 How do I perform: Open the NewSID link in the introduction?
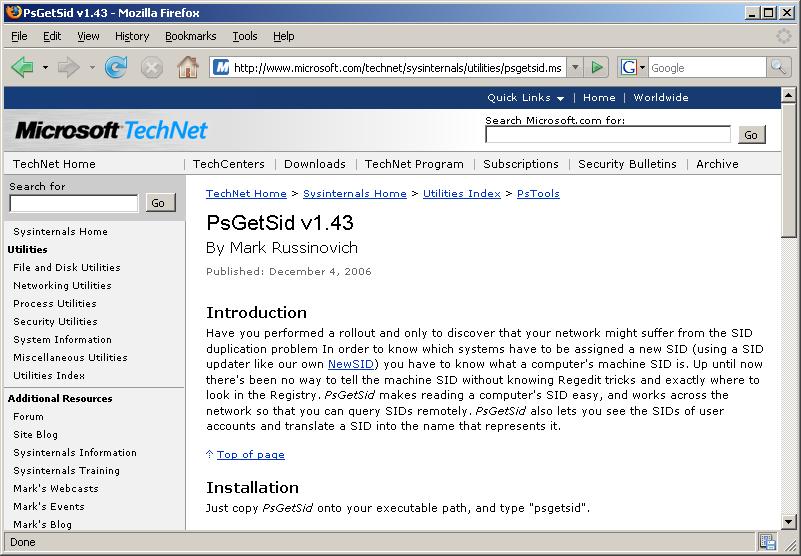coord(351,364)
